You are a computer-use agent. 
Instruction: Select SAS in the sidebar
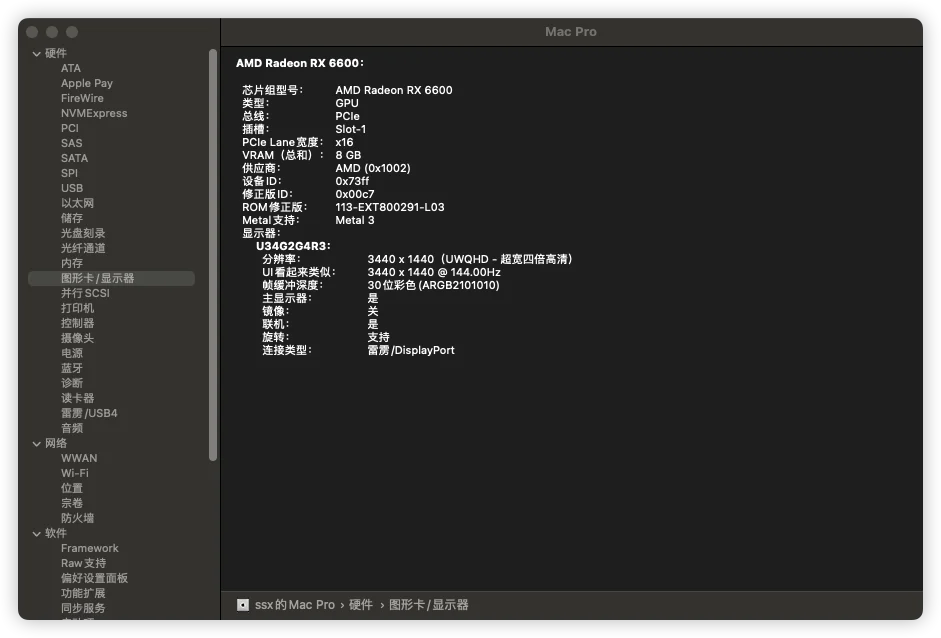(x=71, y=143)
